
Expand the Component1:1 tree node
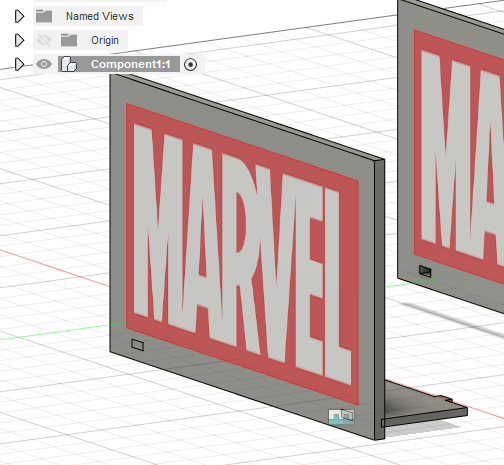coord(19,64)
